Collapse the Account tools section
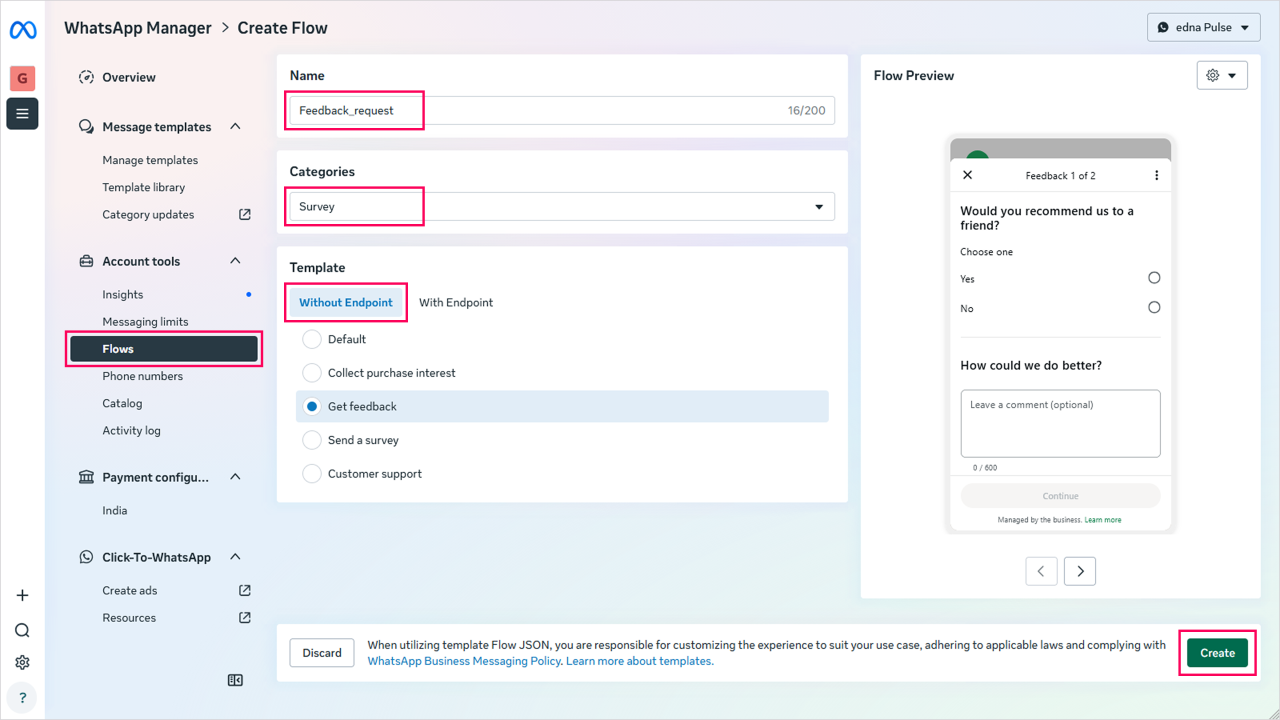Screen dimensions: 1280x720 click(x=235, y=261)
